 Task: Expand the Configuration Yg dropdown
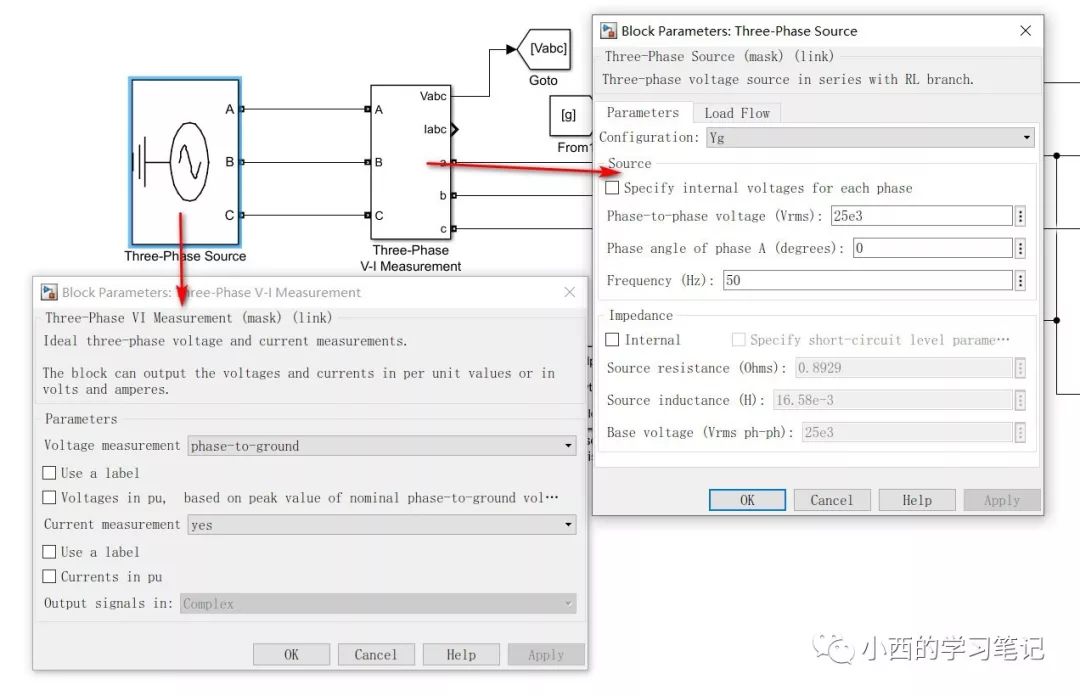coord(871,137)
